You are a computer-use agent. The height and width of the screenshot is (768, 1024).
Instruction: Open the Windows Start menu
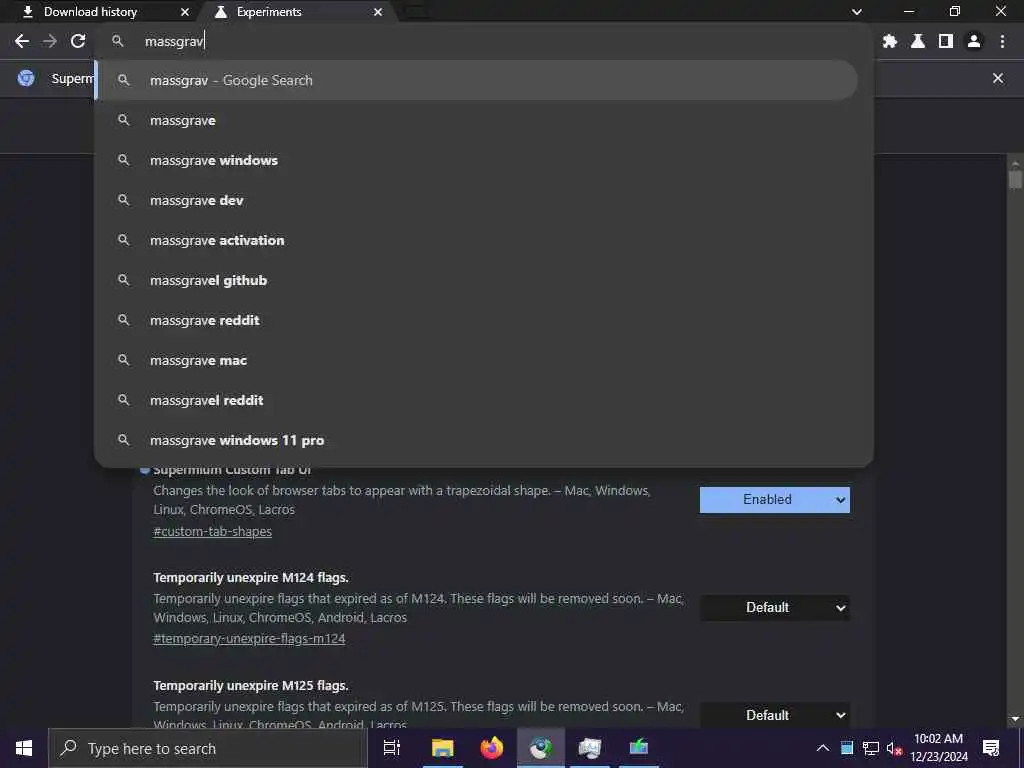click(24, 748)
